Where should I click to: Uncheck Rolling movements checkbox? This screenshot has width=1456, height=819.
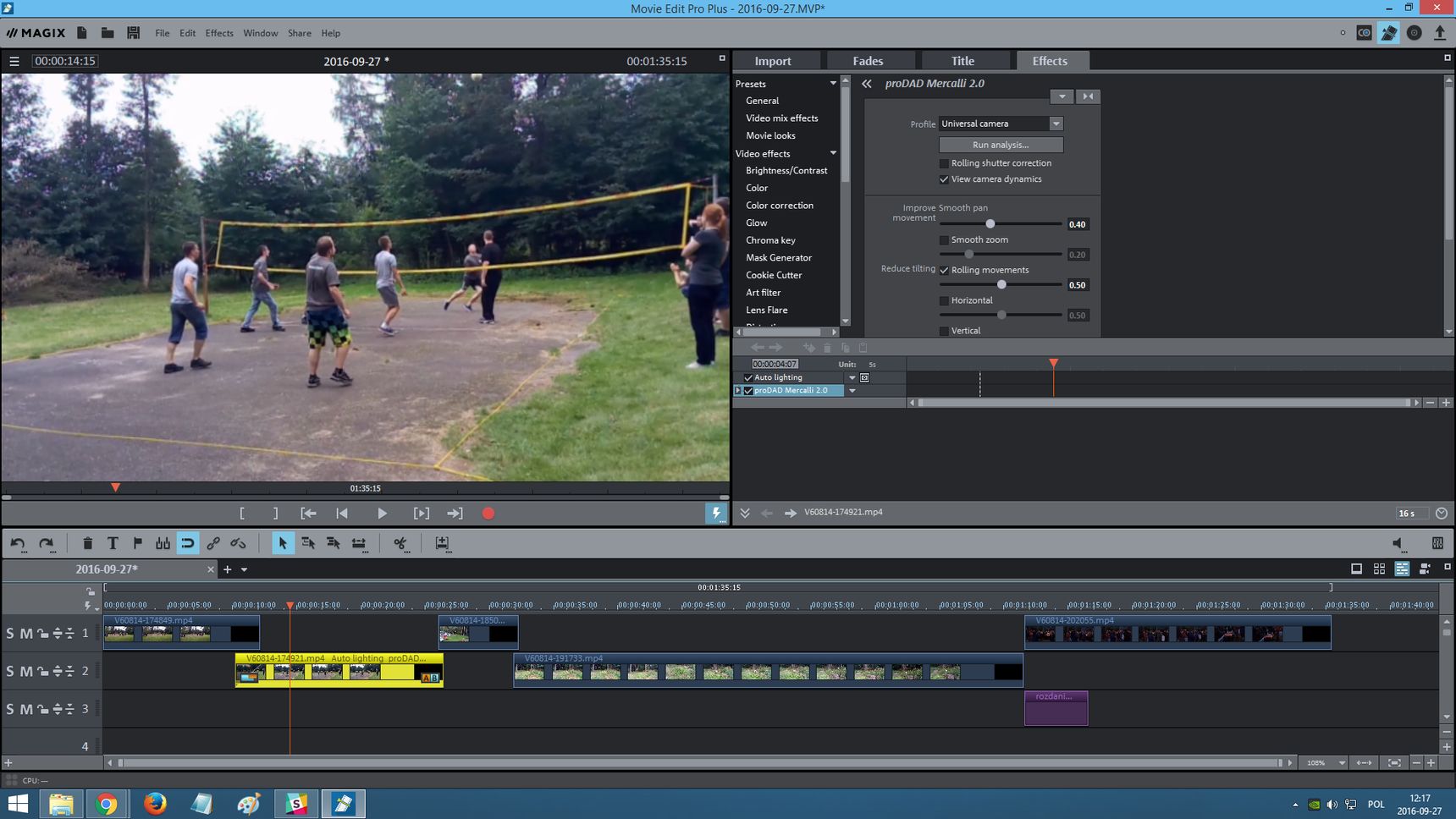coord(944,271)
